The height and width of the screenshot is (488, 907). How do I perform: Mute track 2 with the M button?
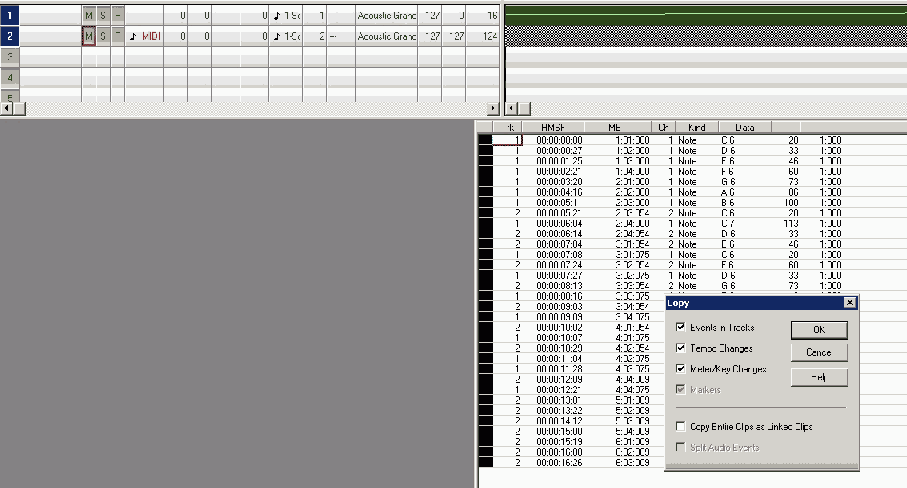(x=88, y=36)
